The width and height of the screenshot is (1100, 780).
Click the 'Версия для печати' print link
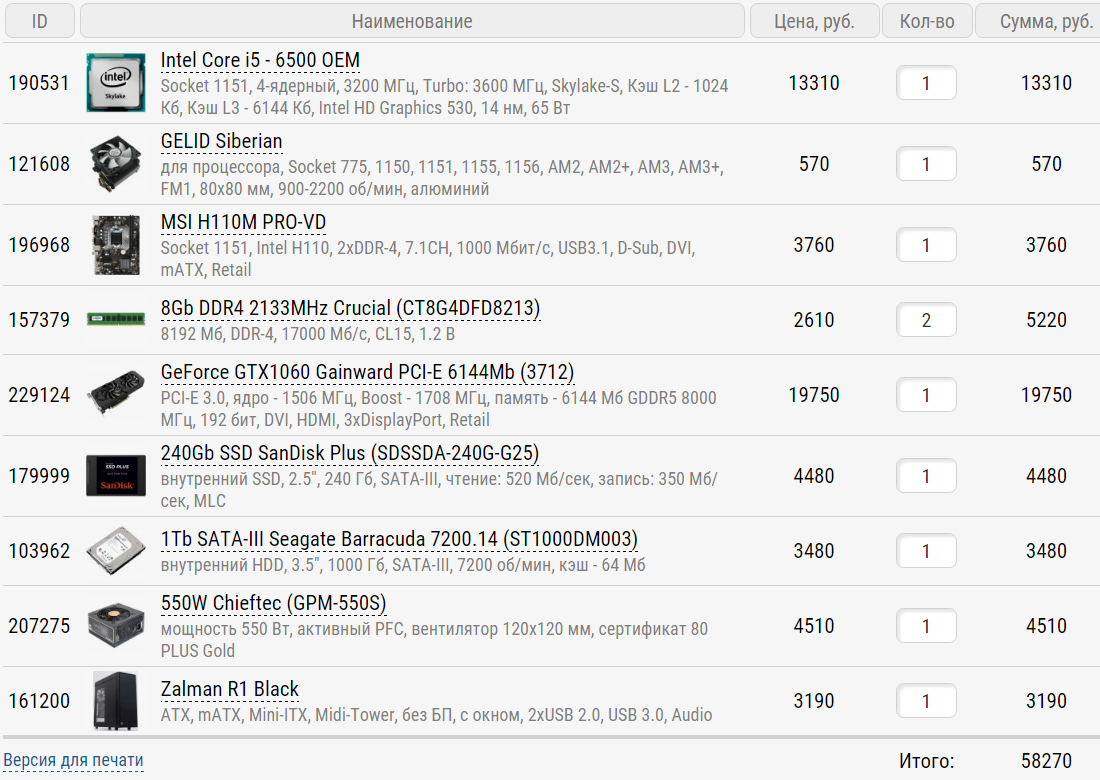[74, 760]
